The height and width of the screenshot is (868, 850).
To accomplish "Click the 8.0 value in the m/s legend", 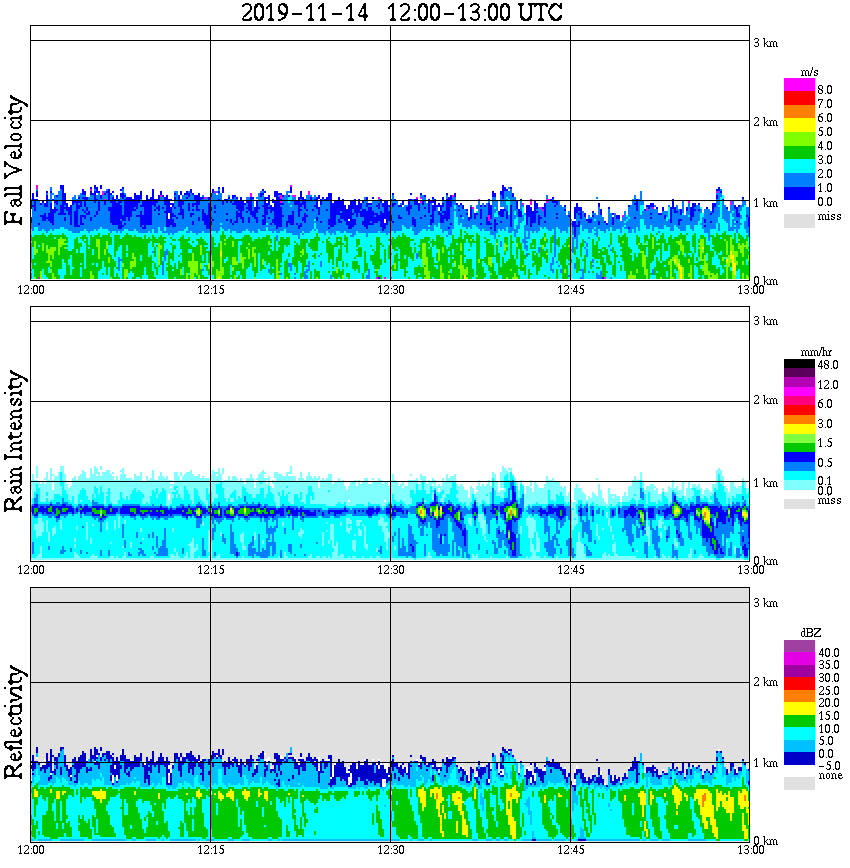I will (825, 90).
